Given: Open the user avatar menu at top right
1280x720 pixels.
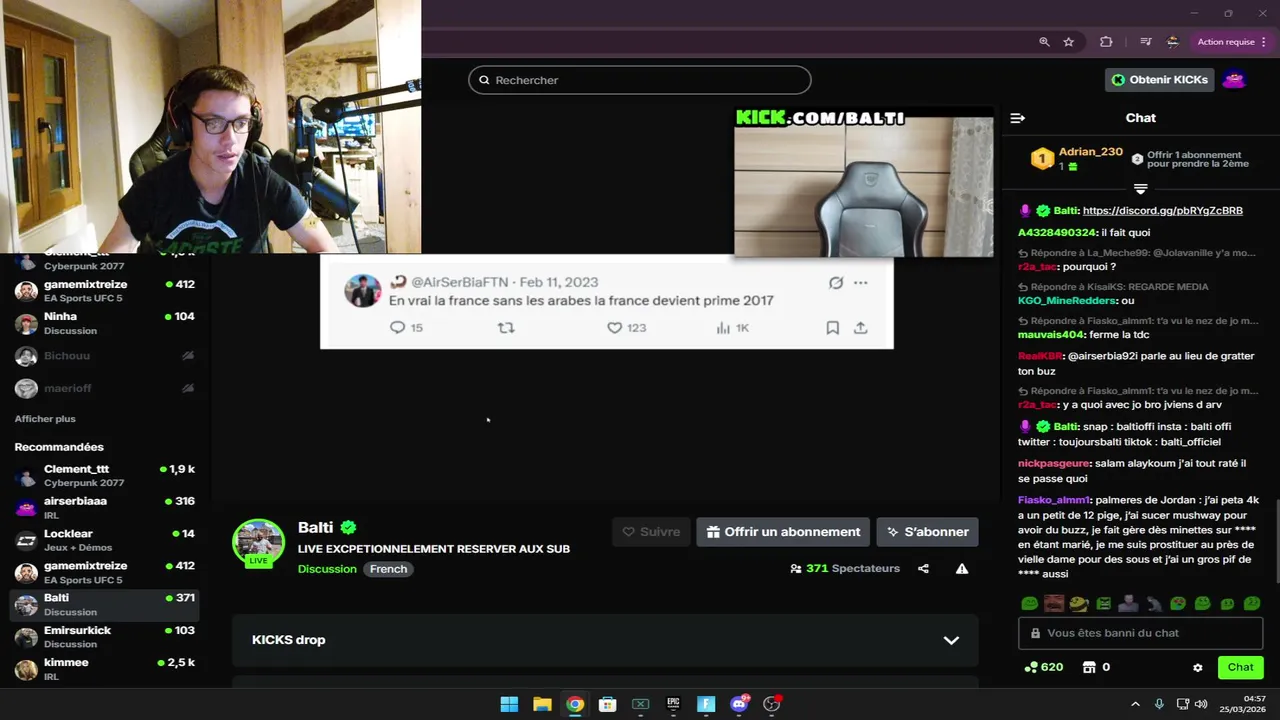Looking at the screenshot, I should (1234, 80).
